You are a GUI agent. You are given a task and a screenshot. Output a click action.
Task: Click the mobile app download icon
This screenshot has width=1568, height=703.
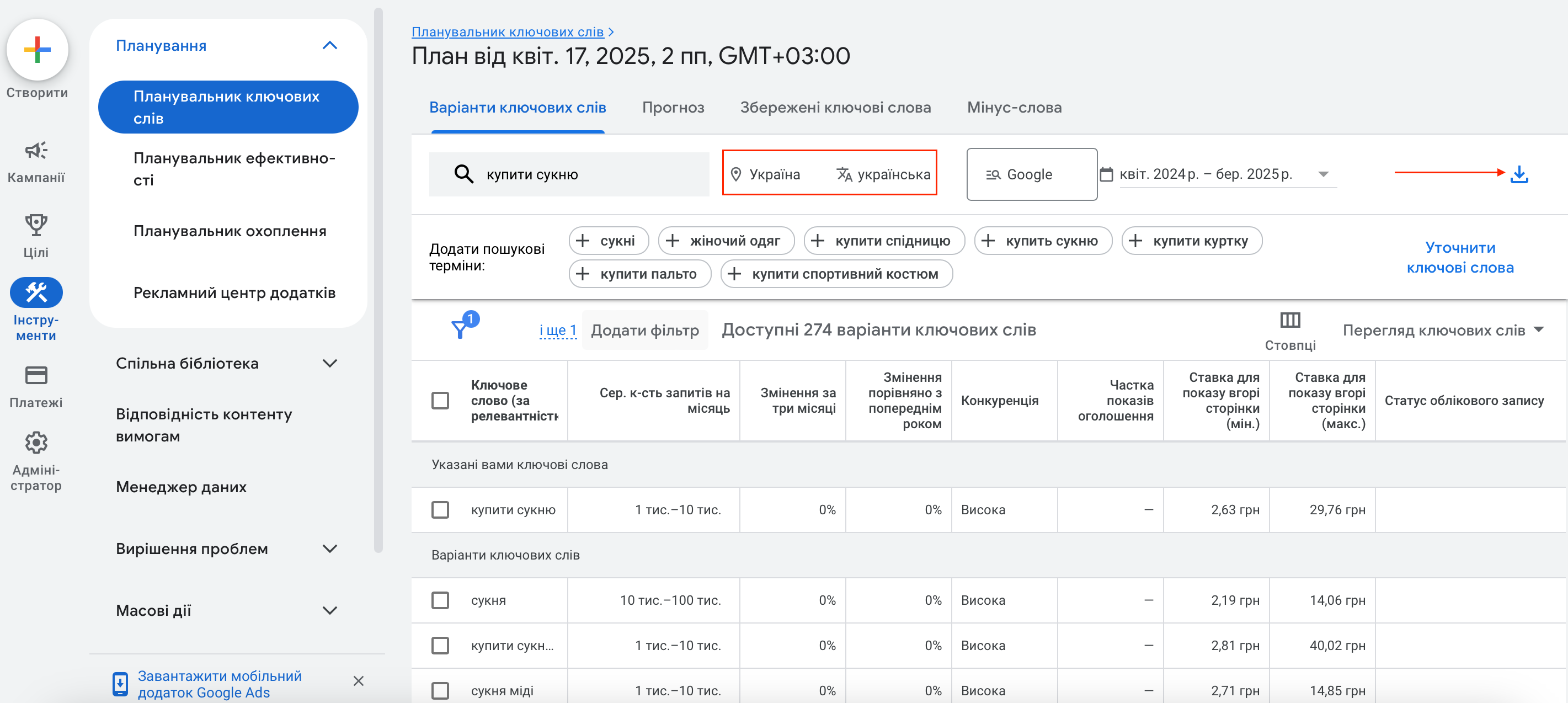(120, 684)
